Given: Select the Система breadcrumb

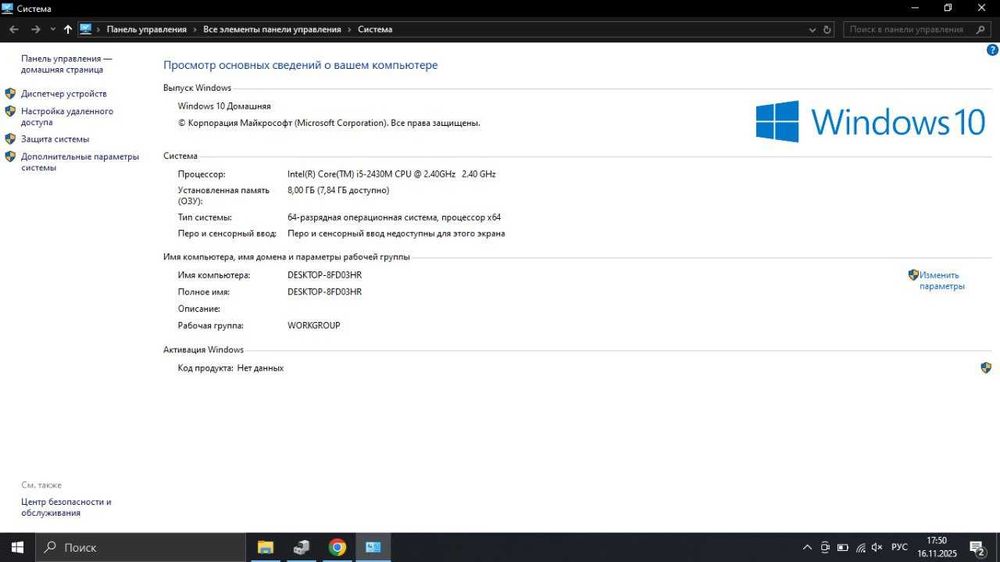Looking at the screenshot, I should point(375,29).
